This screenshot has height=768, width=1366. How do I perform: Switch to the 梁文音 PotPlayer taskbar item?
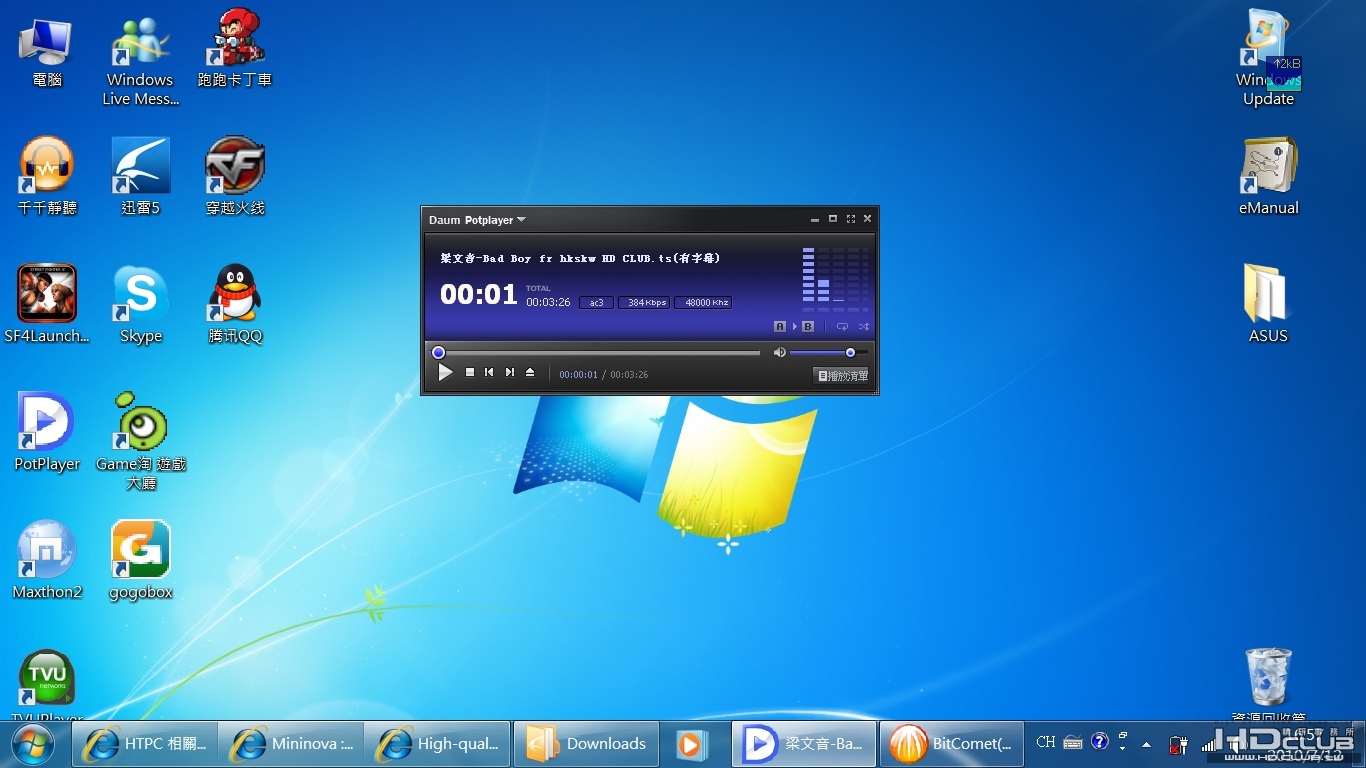coord(804,744)
